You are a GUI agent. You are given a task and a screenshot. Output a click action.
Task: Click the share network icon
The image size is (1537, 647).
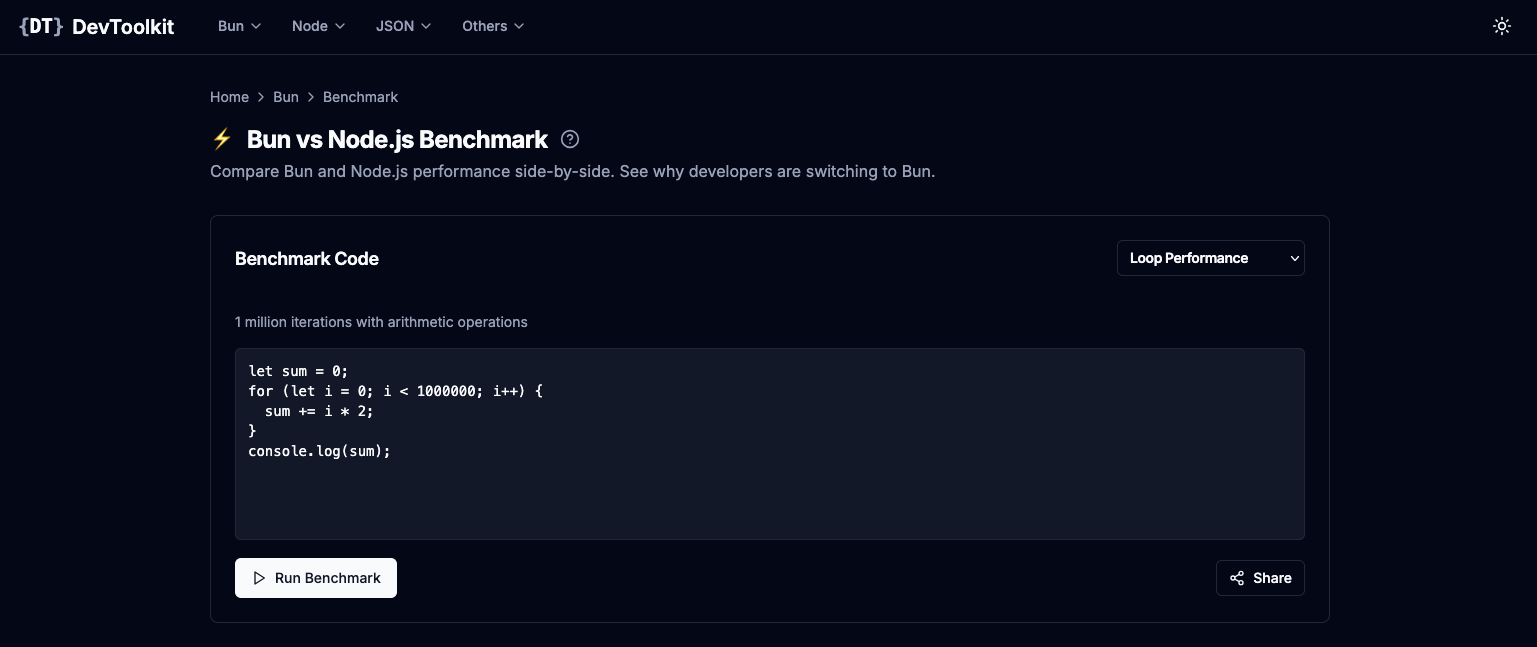[1237, 578]
